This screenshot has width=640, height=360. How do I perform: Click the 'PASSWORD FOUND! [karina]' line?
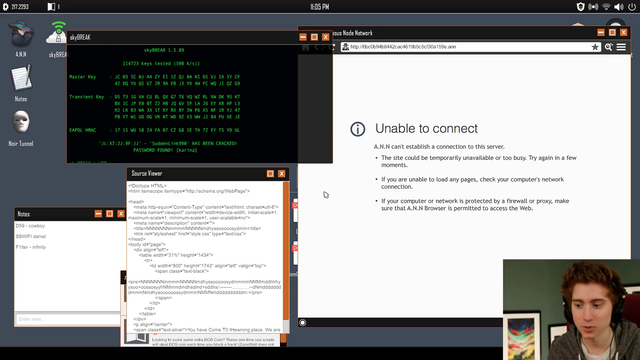coord(165,150)
